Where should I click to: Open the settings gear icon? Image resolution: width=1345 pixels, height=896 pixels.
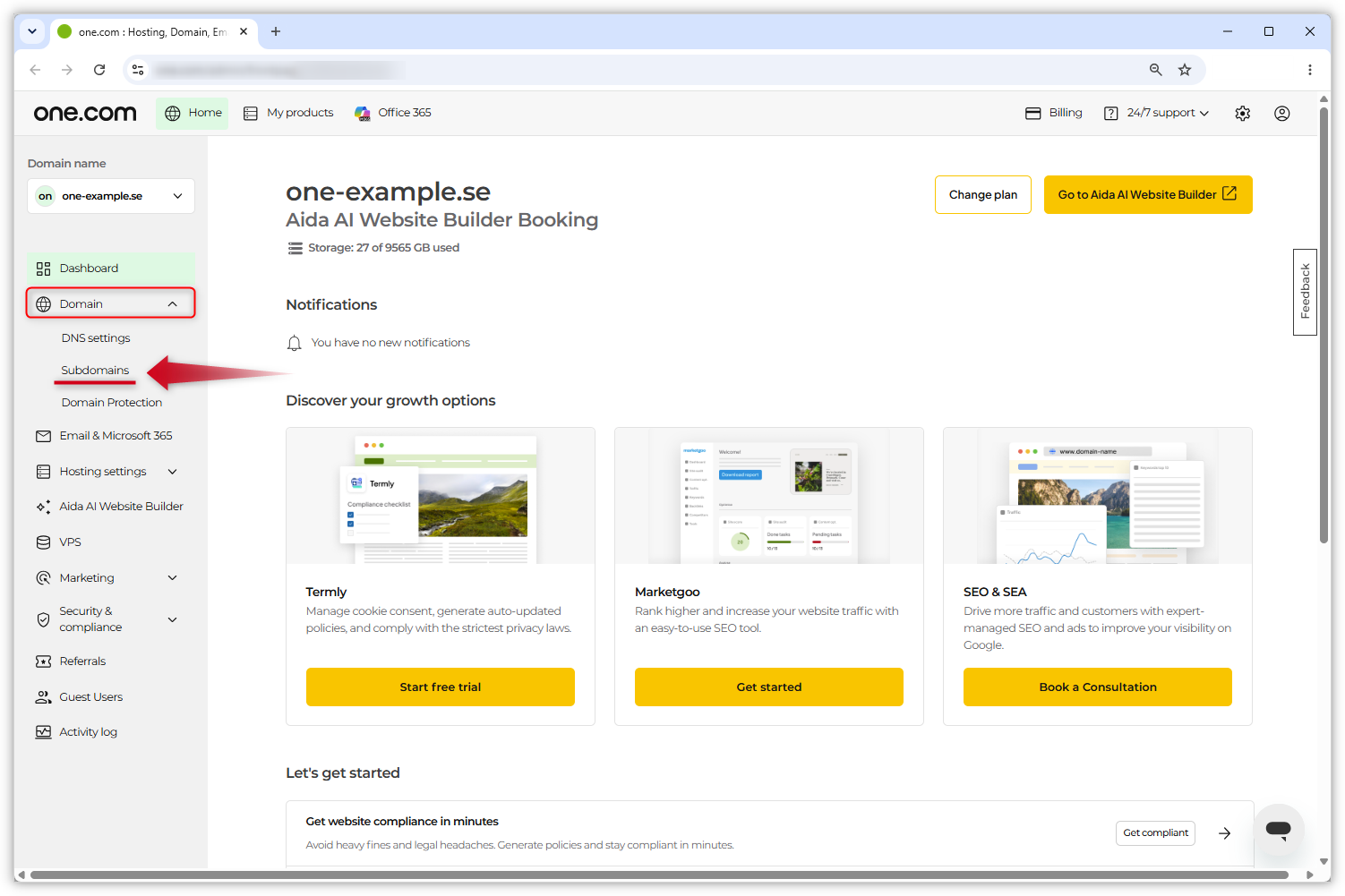click(x=1242, y=113)
